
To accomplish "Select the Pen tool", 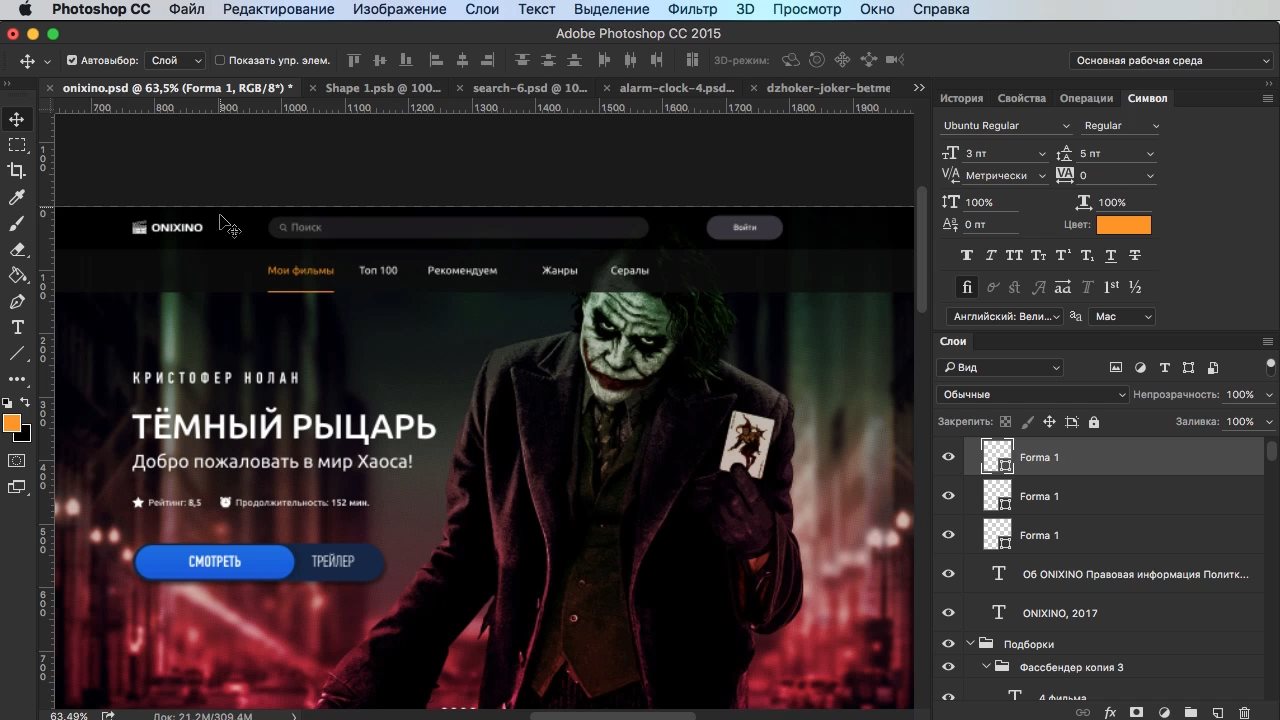I will click(x=17, y=301).
